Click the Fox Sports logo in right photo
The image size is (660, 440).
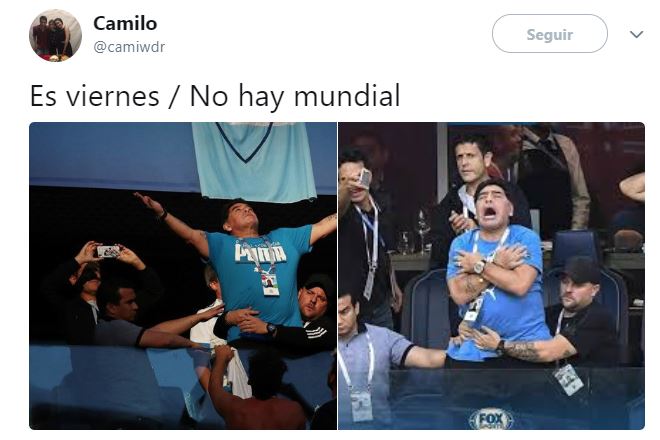[x=491, y=419]
